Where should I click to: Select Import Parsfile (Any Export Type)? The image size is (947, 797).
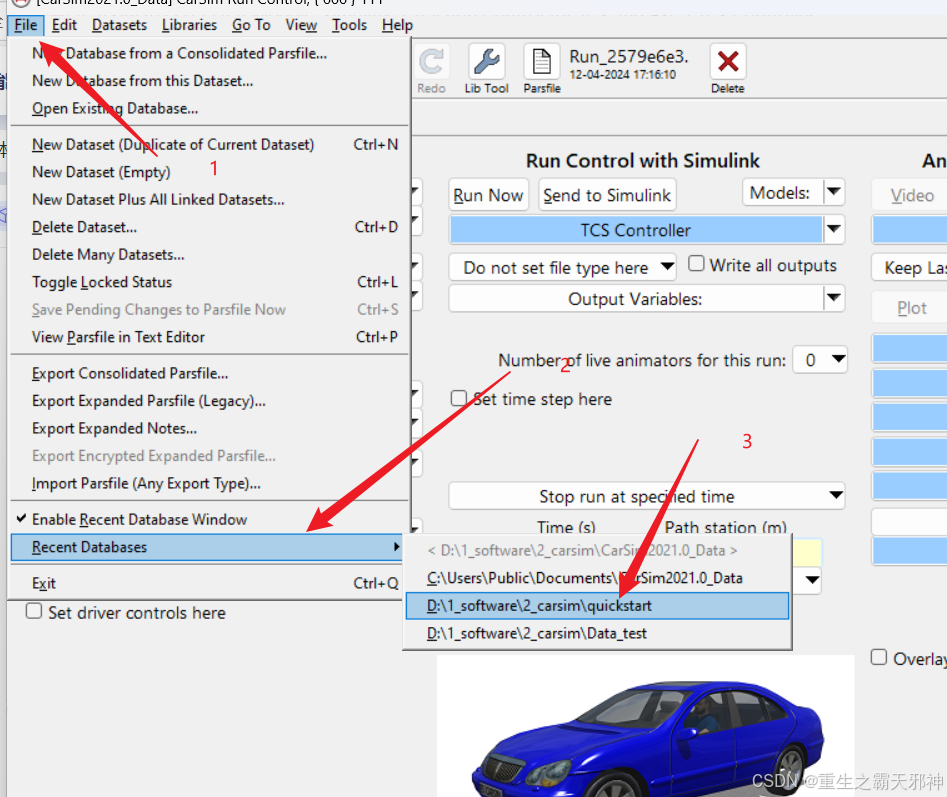(x=209, y=484)
